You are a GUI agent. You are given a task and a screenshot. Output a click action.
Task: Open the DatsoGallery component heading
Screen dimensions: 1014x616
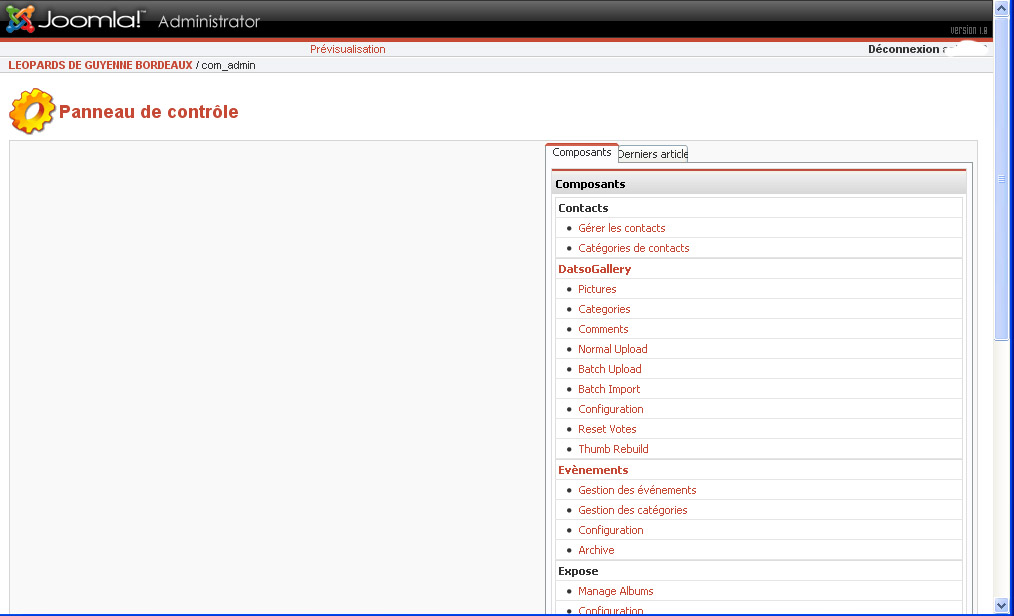[x=594, y=269]
